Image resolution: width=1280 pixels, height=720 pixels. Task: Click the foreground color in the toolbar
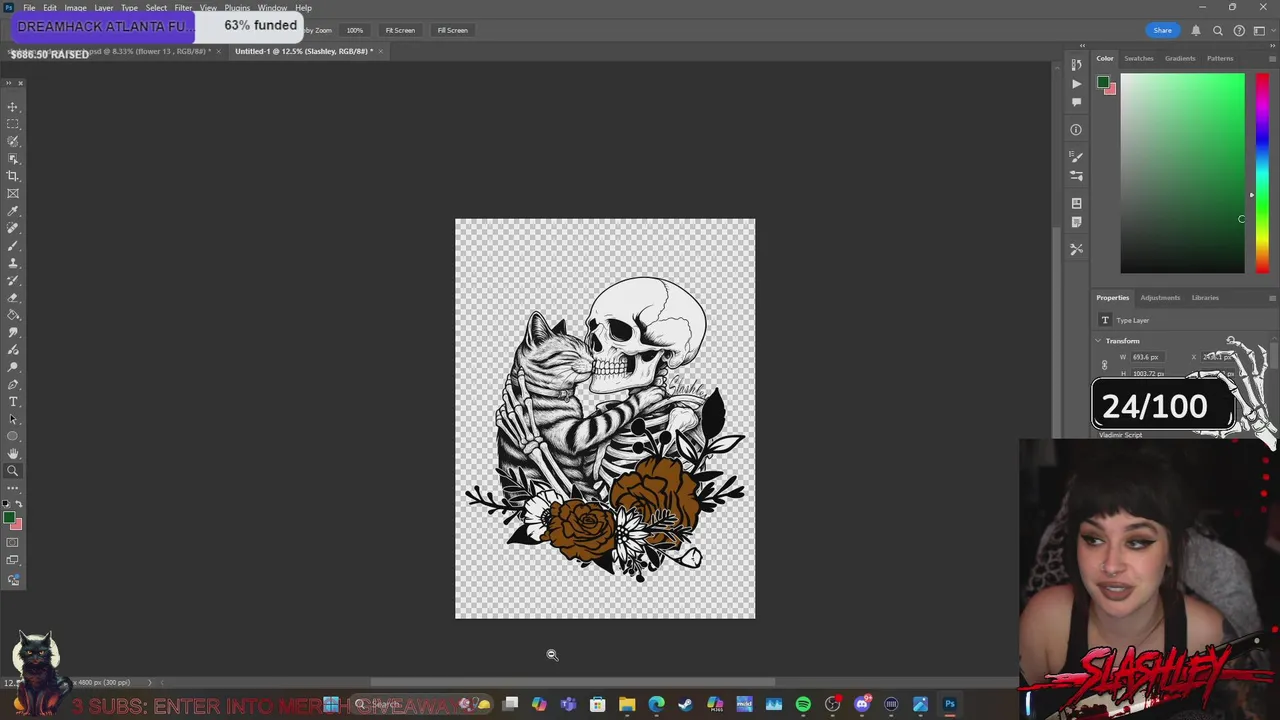point(8,517)
